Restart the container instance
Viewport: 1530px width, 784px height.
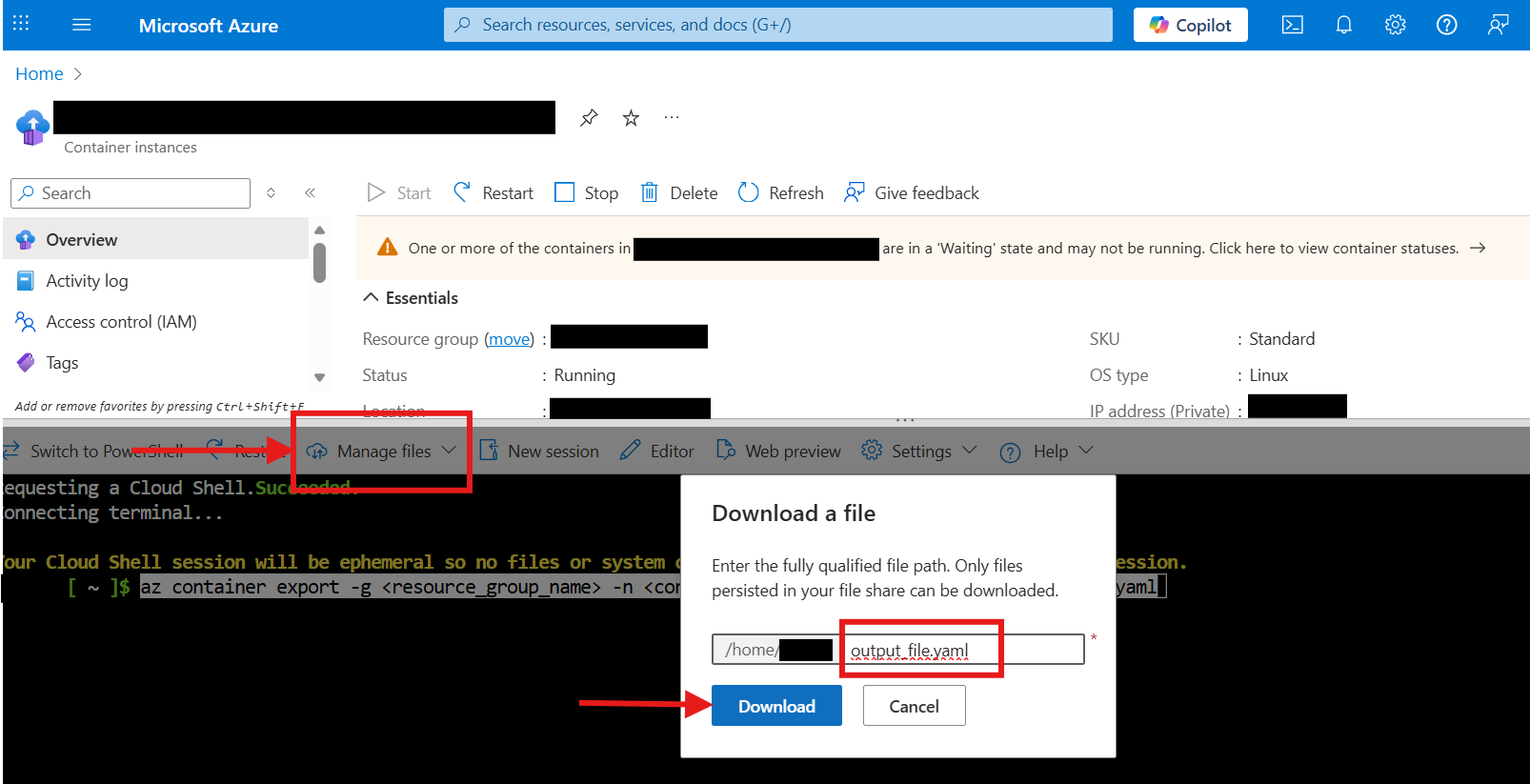tap(493, 193)
